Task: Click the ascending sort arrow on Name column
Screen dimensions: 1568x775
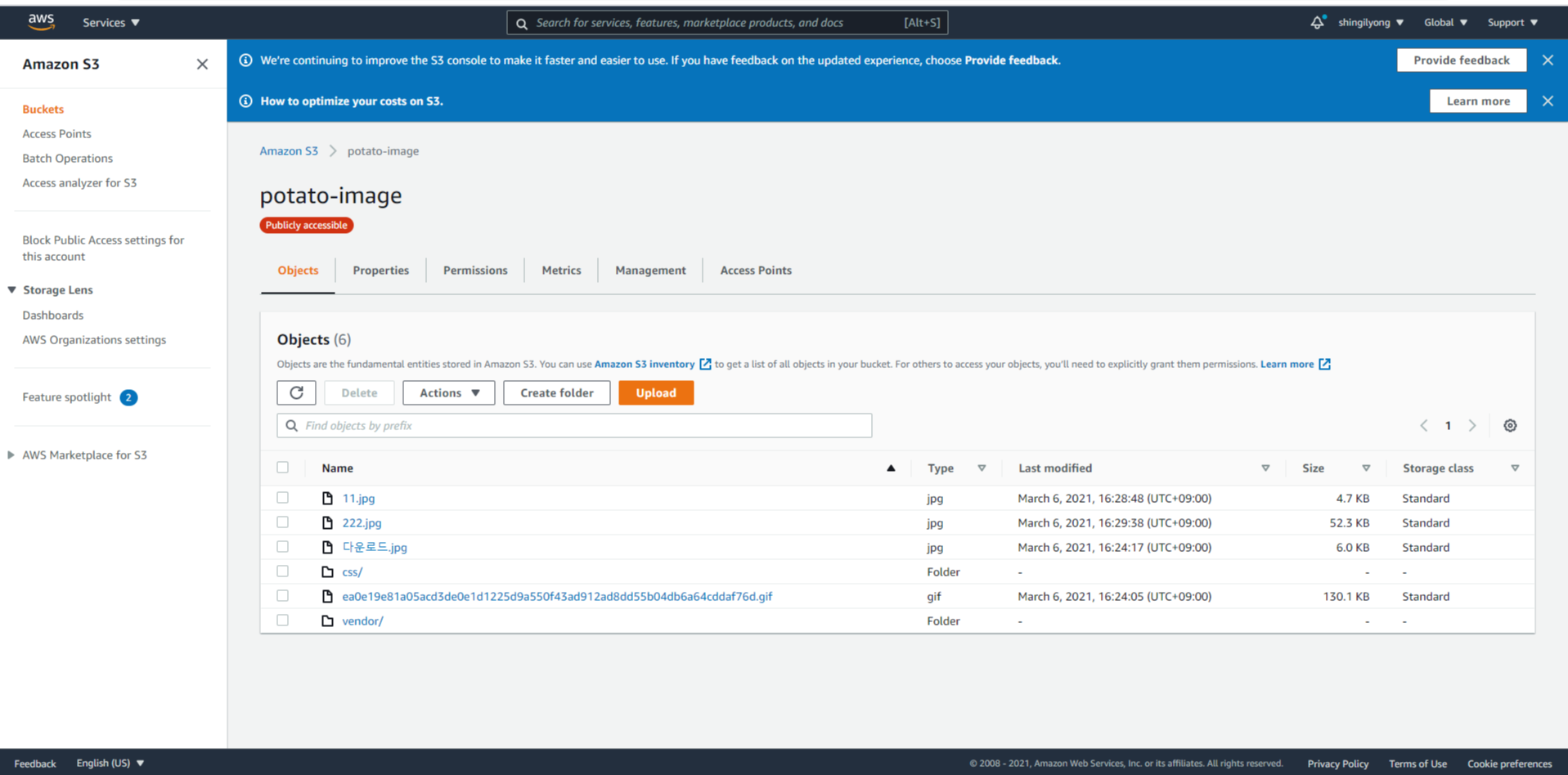Action: [x=891, y=468]
